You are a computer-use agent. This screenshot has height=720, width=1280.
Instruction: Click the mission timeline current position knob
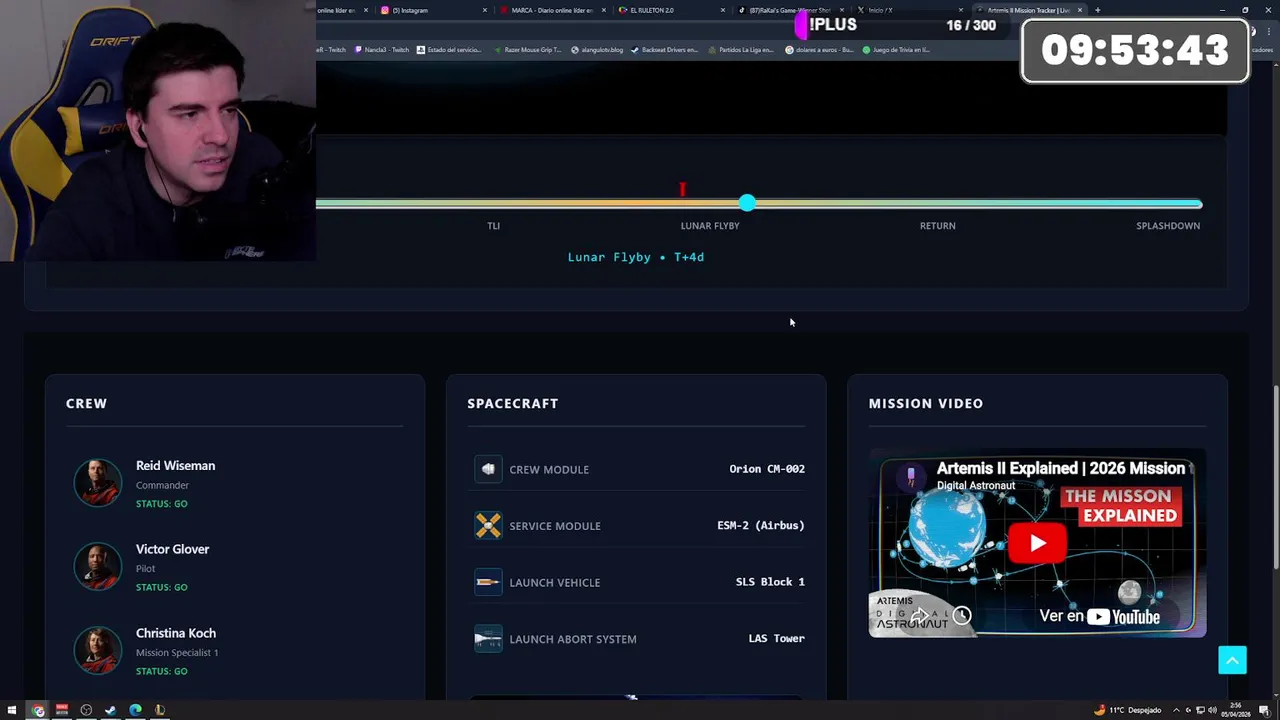coord(747,203)
